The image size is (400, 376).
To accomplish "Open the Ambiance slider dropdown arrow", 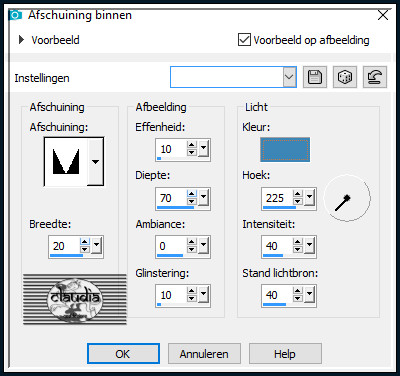I will coord(203,245).
